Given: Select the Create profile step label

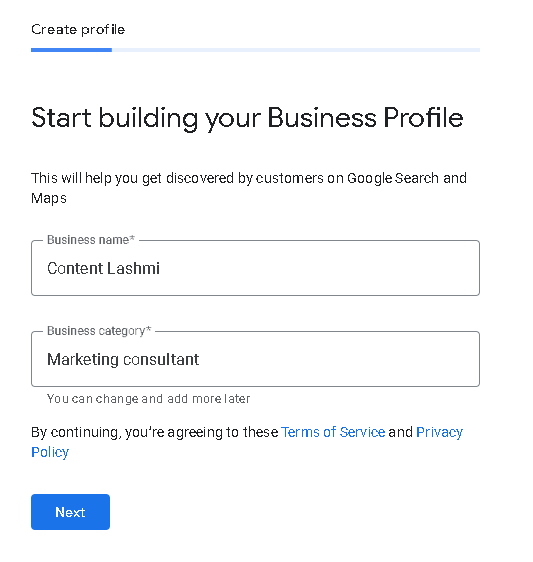Looking at the screenshot, I should [78, 29].
